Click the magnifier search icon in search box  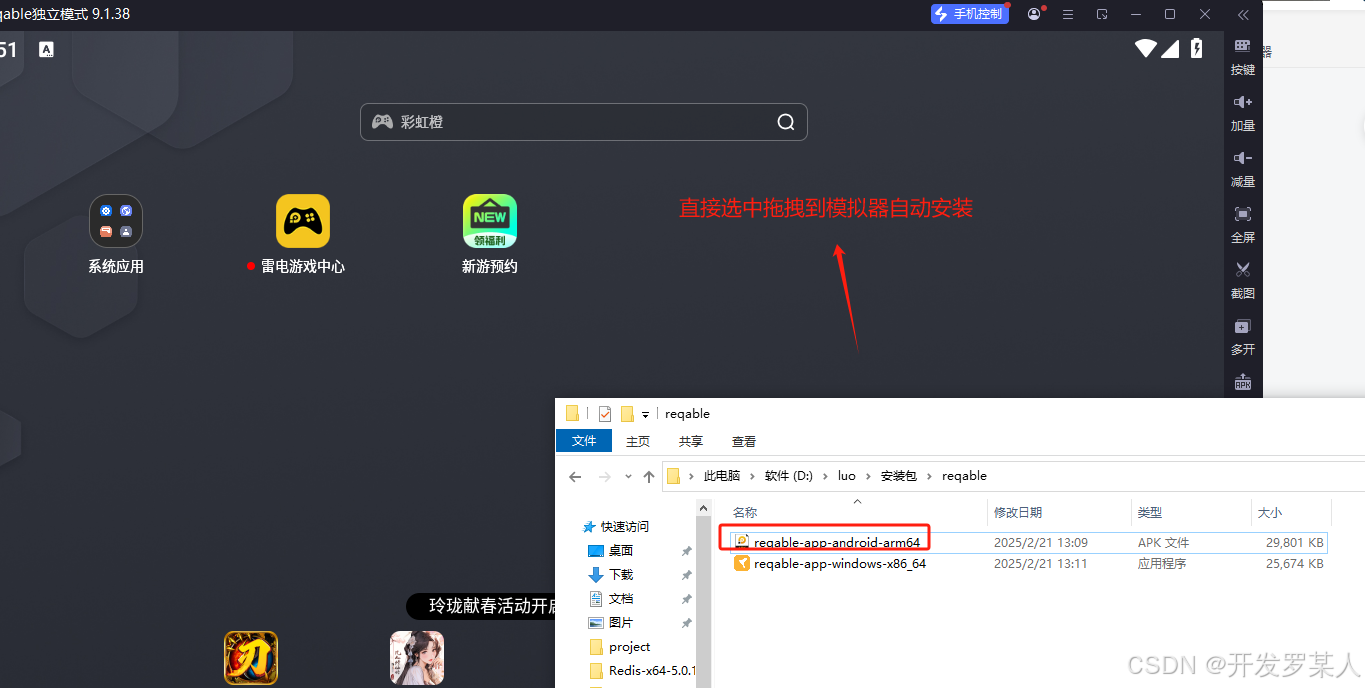point(786,122)
